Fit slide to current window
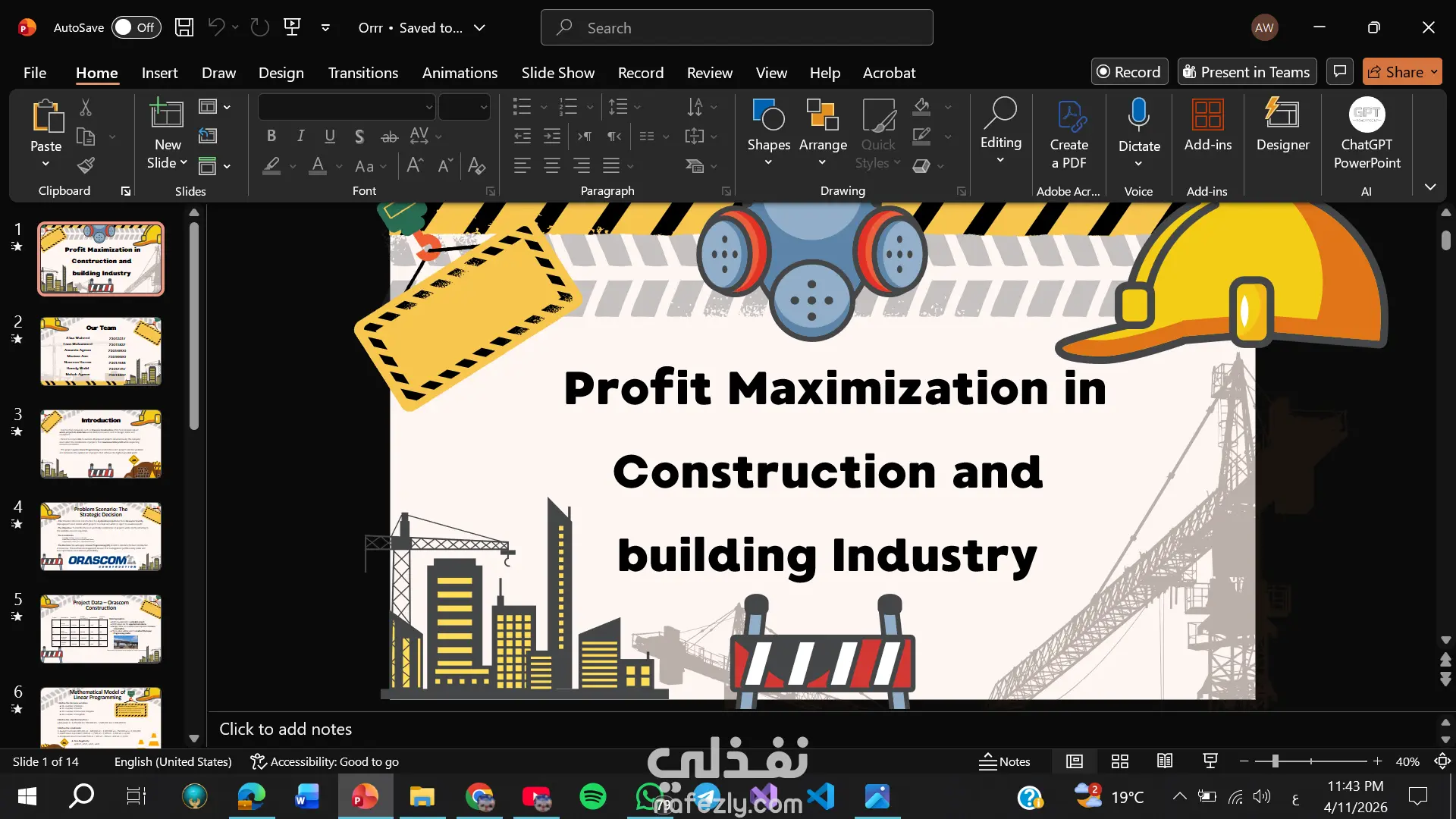Screen dimensions: 1456x819 (1442, 761)
